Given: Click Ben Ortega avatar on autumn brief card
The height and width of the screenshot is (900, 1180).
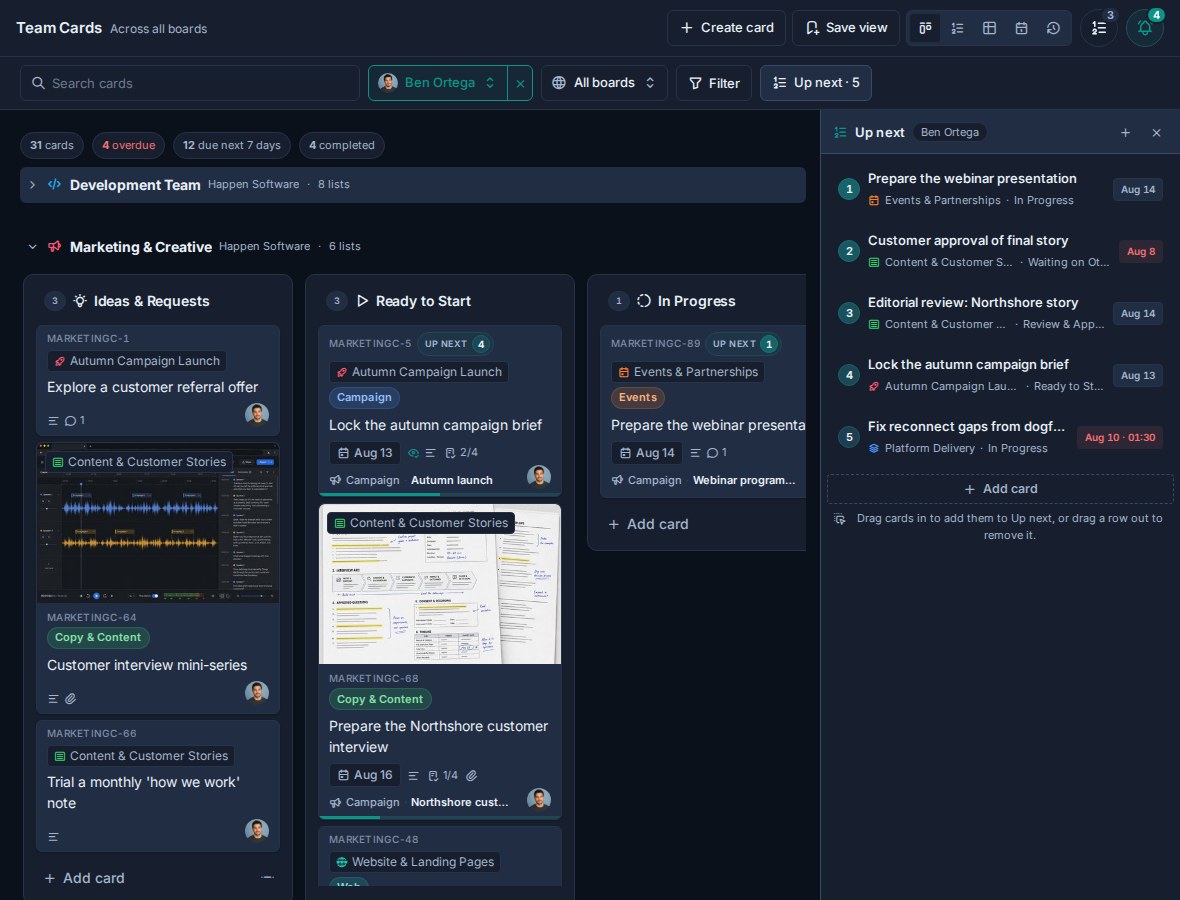Looking at the screenshot, I should [539, 476].
